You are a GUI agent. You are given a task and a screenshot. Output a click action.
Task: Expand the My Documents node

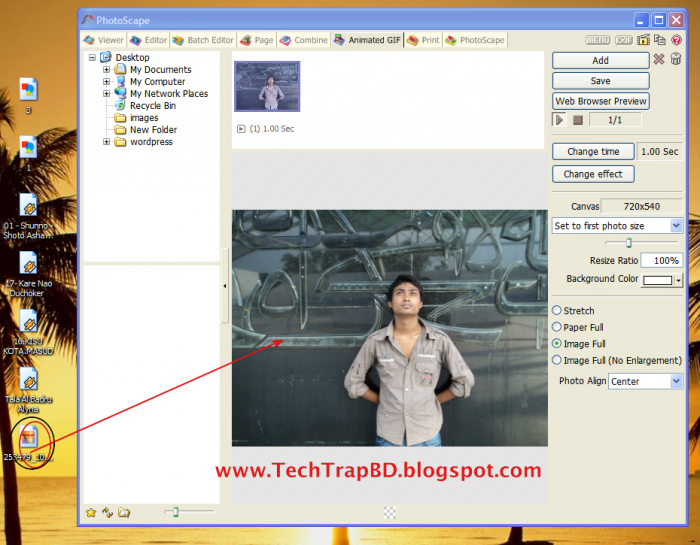coord(106,69)
